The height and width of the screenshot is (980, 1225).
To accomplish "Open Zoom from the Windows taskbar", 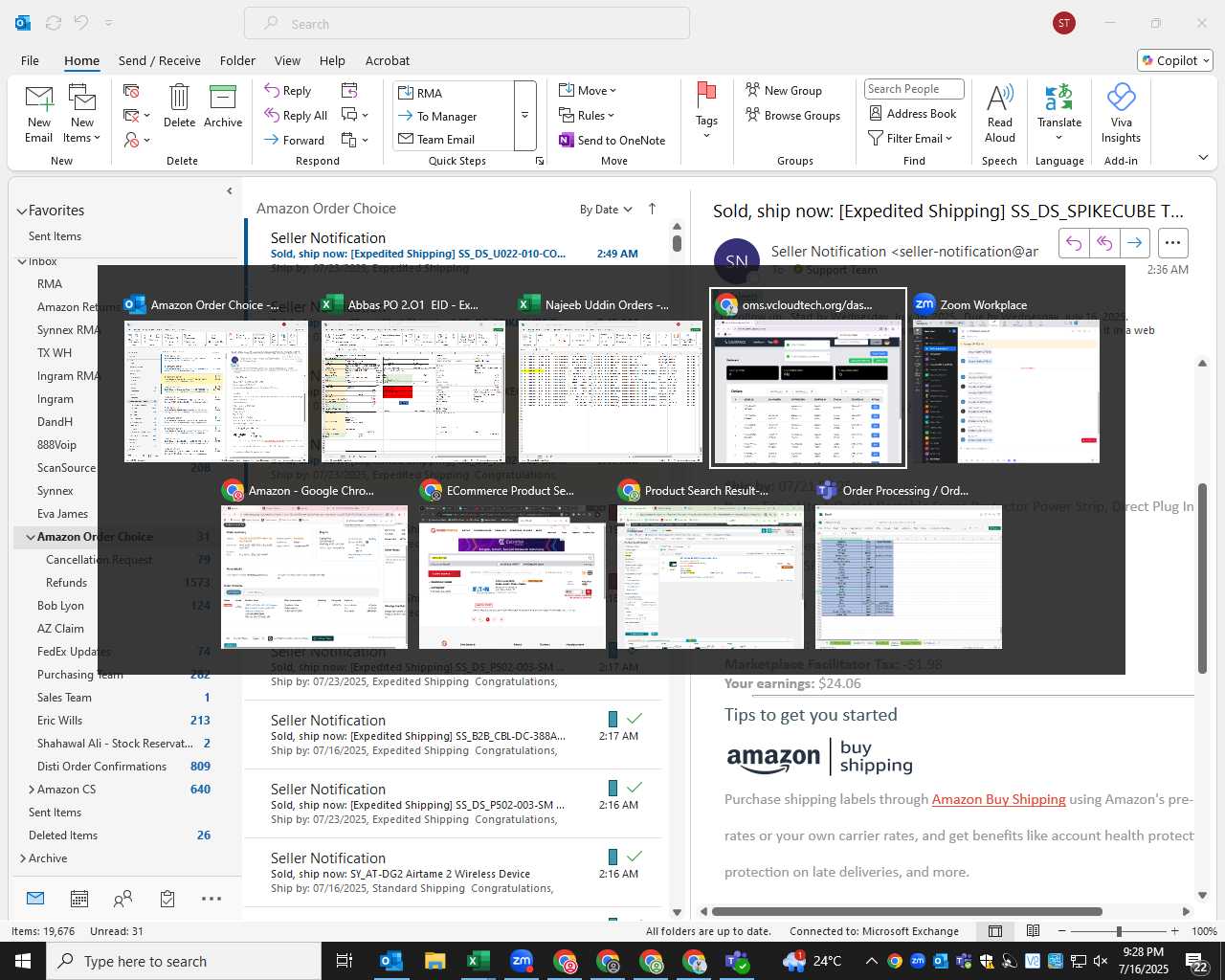I will coord(522,961).
